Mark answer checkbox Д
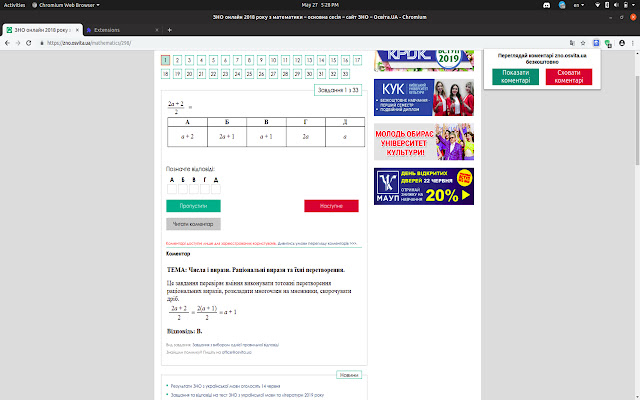This screenshot has height=400, width=640. (x=216, y=189)
